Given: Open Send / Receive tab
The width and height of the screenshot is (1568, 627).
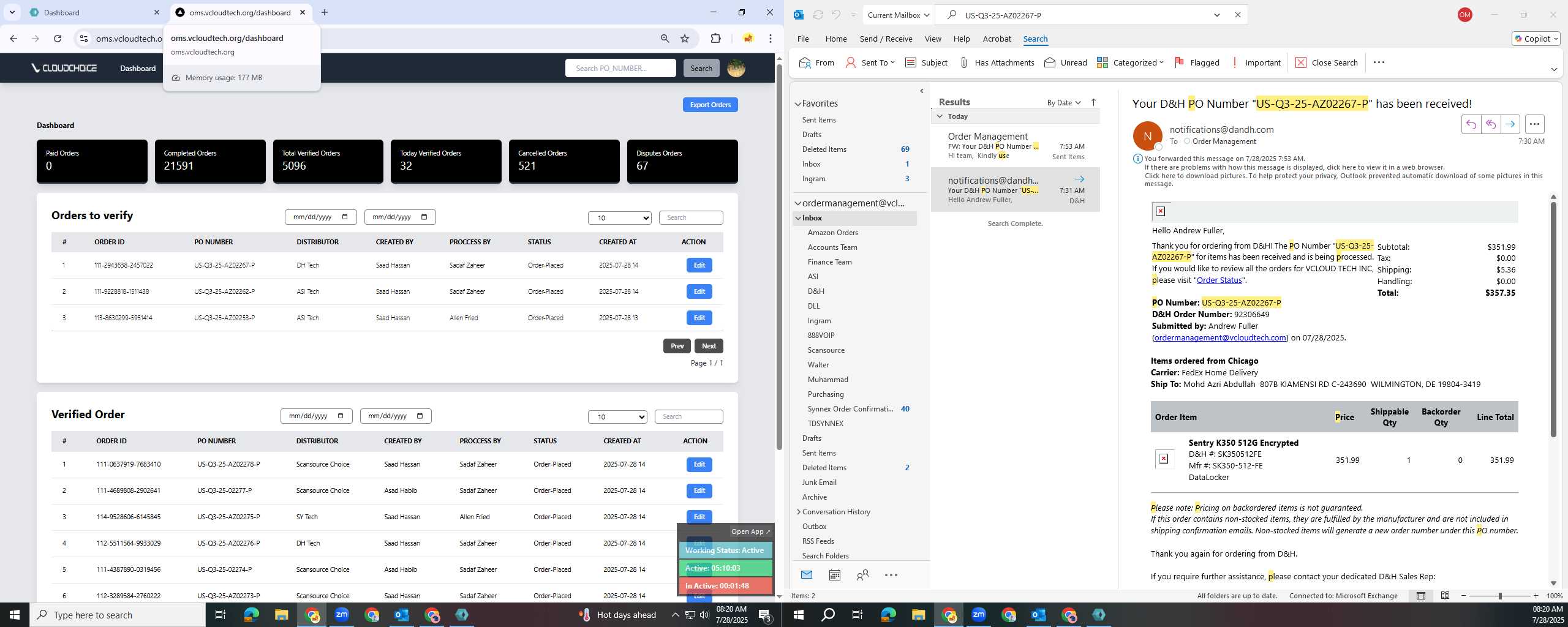Looking at the screenshot, I should point(886,39).
